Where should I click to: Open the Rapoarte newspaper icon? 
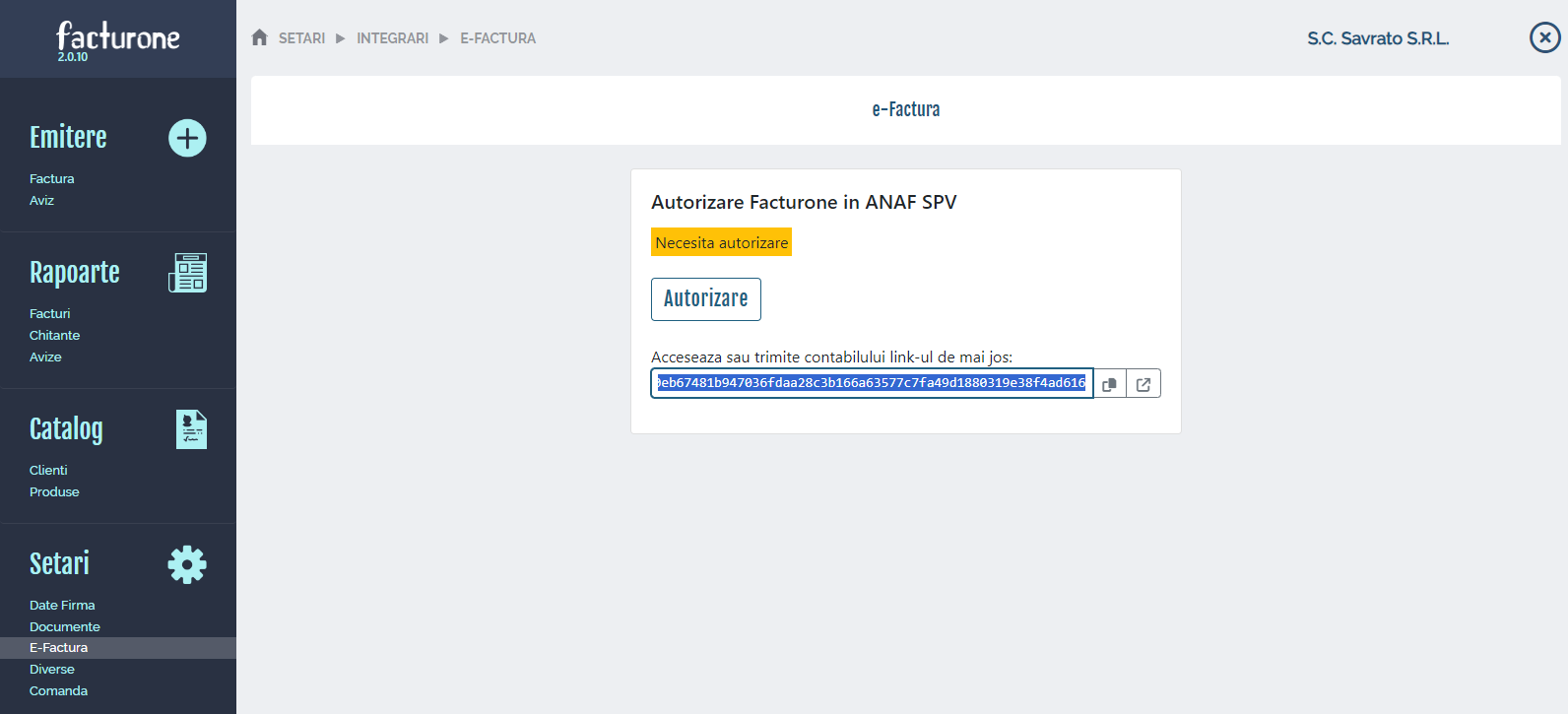(187, 273)
